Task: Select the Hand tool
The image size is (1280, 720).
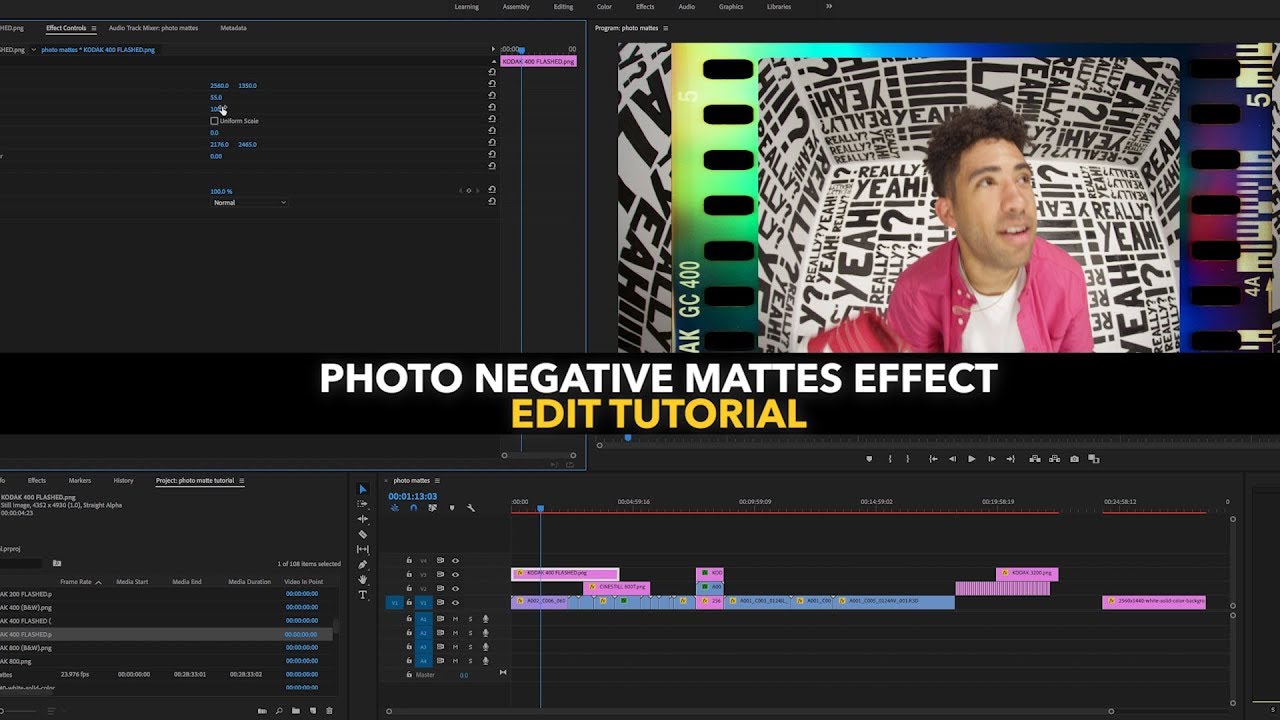Action: tap(363, 580)
